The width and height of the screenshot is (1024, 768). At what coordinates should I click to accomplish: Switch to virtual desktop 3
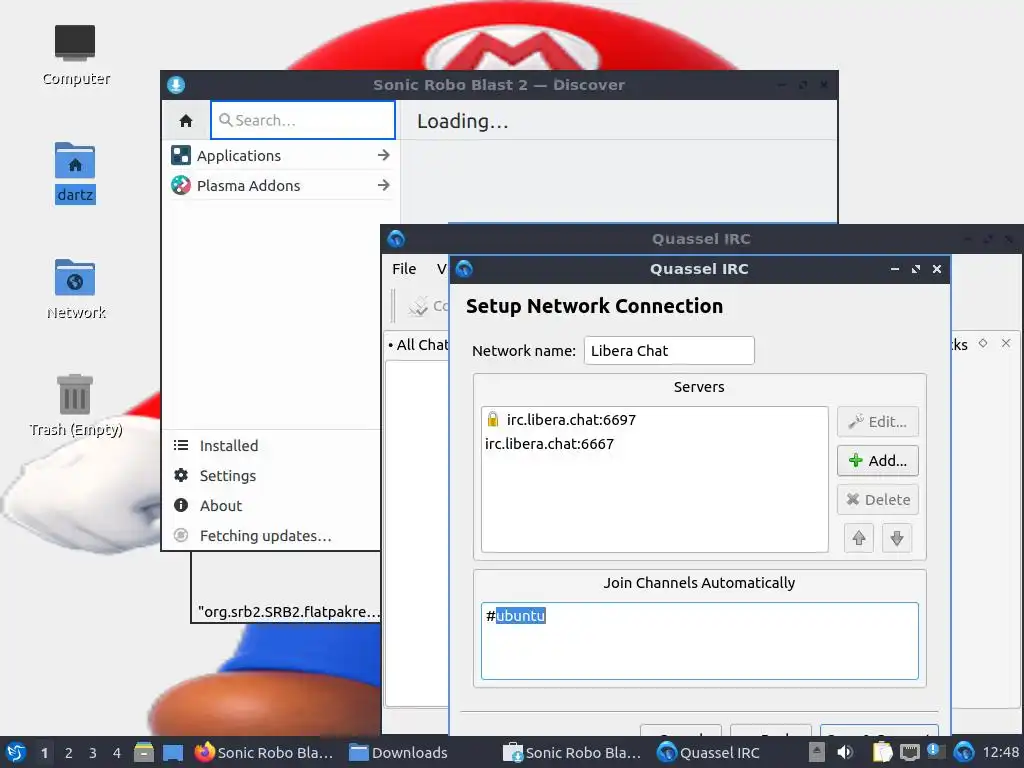pos(93,753)
